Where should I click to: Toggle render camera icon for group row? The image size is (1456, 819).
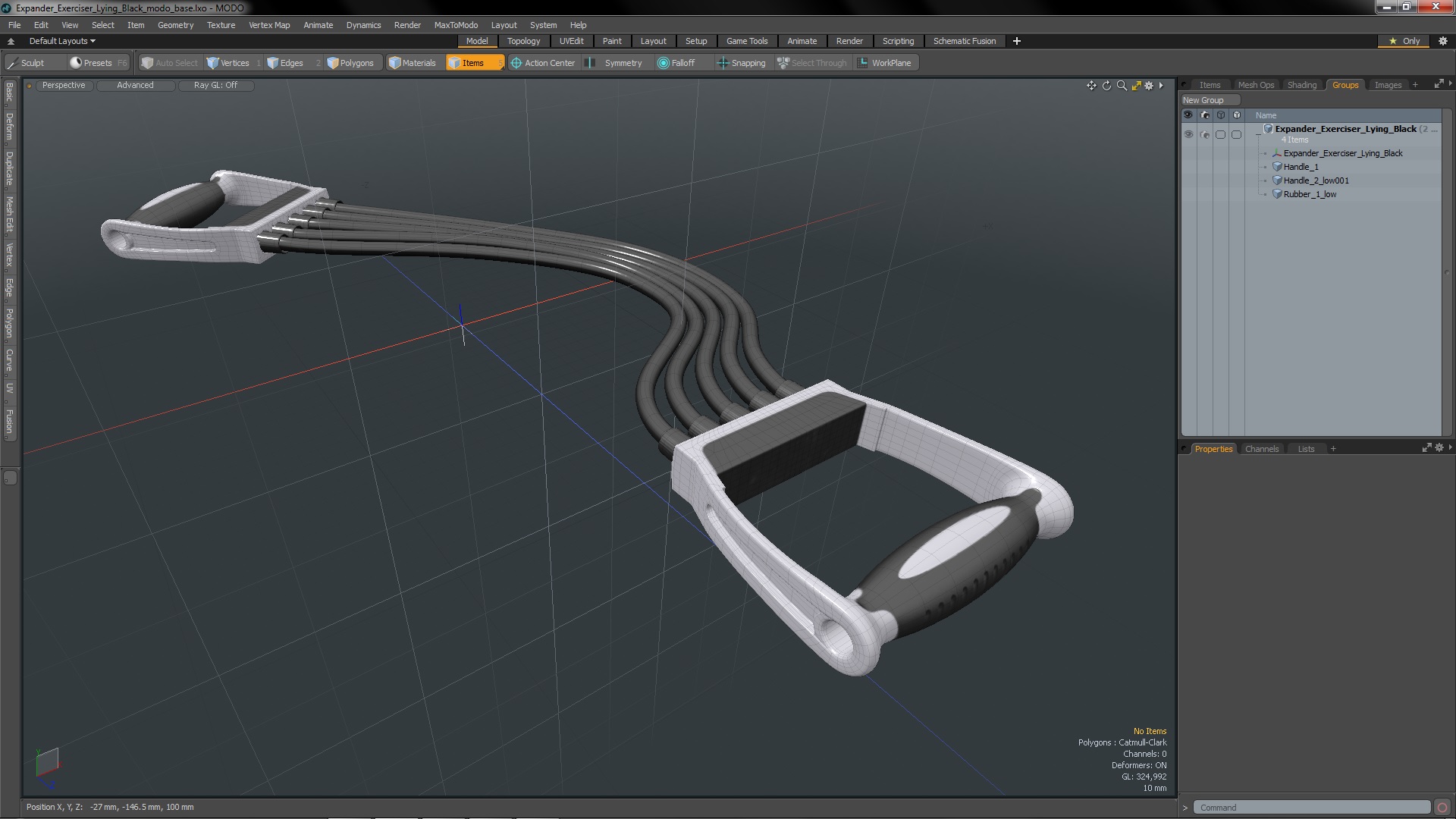coord(1205,134)
